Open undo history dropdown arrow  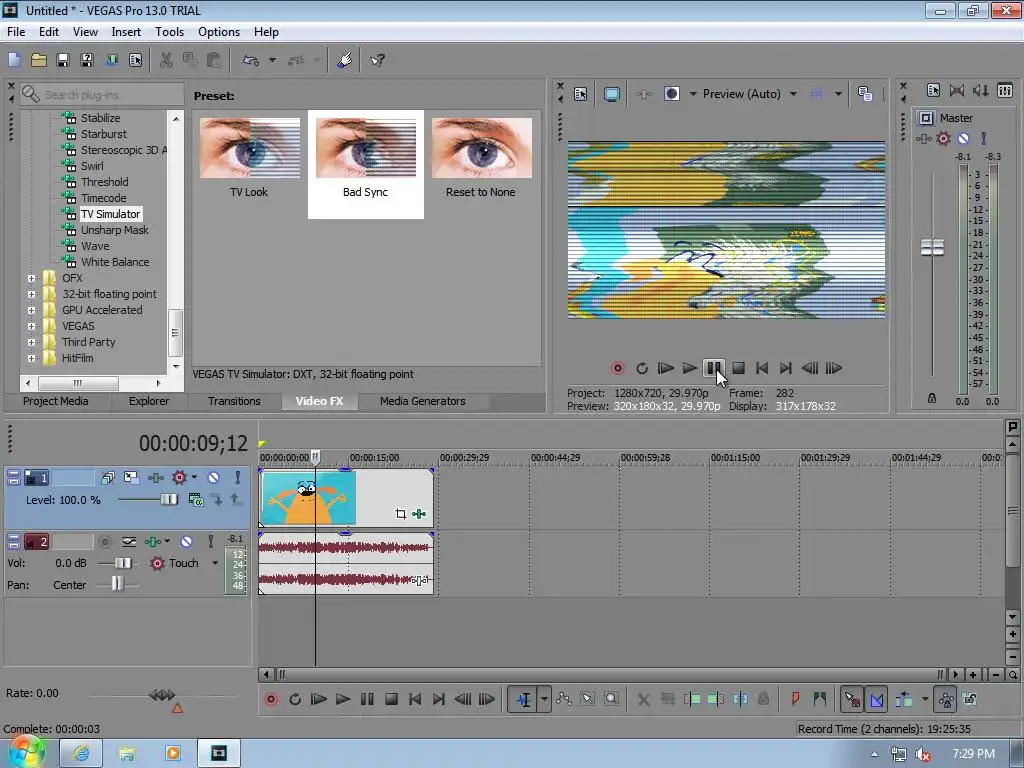[272, 60]
